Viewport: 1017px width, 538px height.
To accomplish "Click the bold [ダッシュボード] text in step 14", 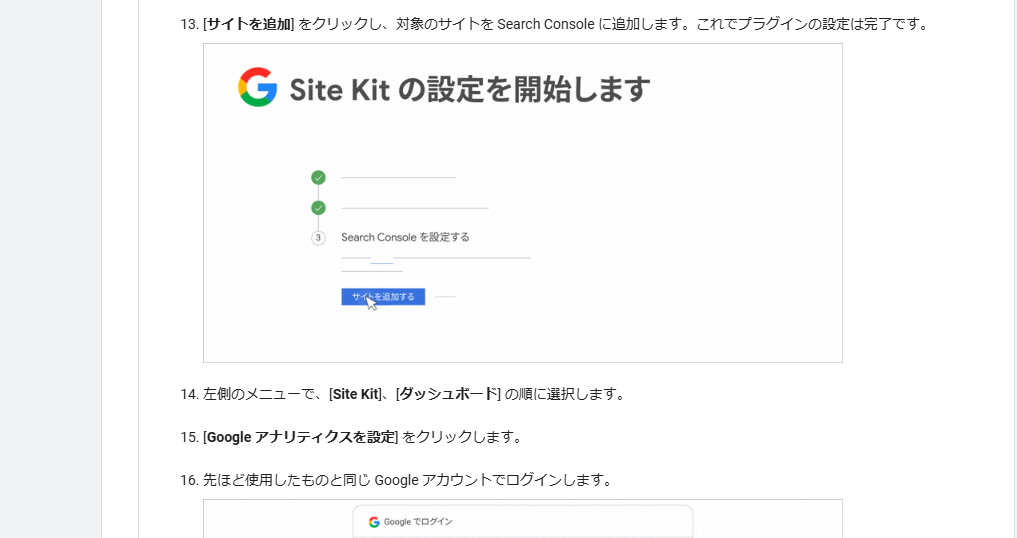I will tap(448, 394).
